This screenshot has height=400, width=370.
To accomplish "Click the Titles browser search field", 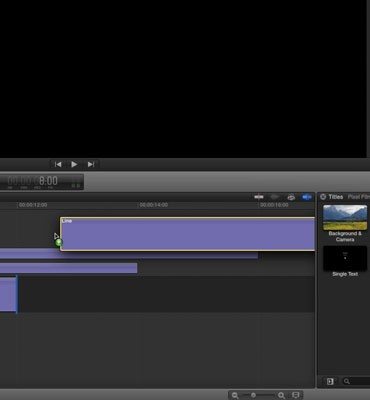I will click(356, 381).
